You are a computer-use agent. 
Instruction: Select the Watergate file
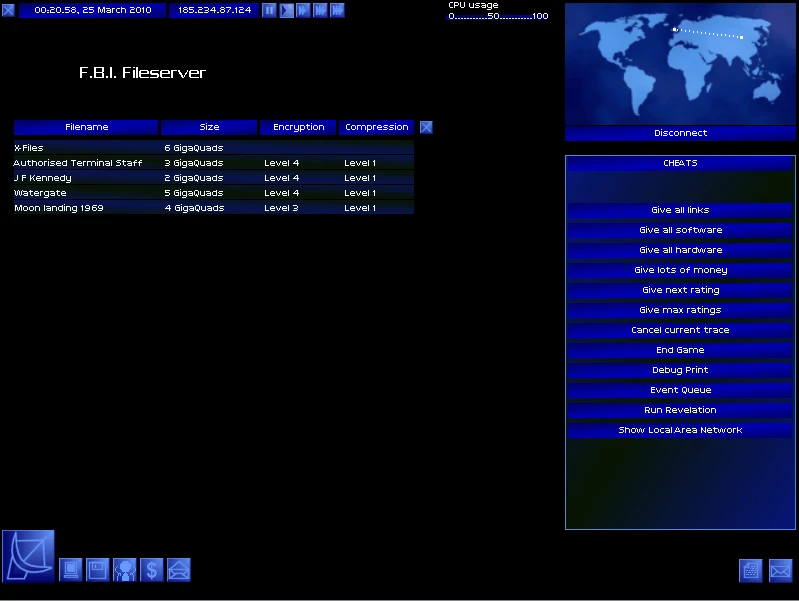tap(214, 193)
